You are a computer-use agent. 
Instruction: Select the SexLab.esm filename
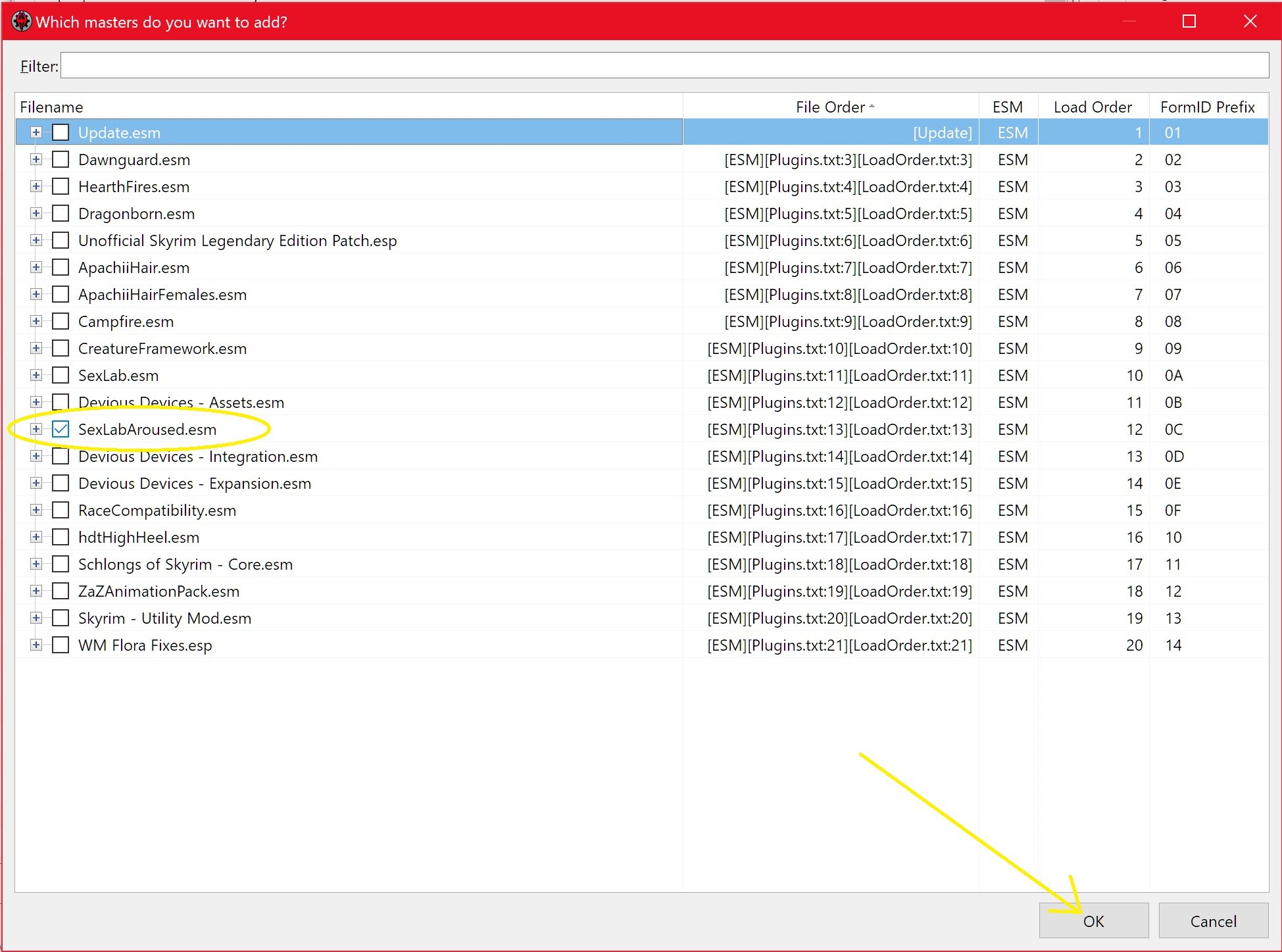pos(118,375)
